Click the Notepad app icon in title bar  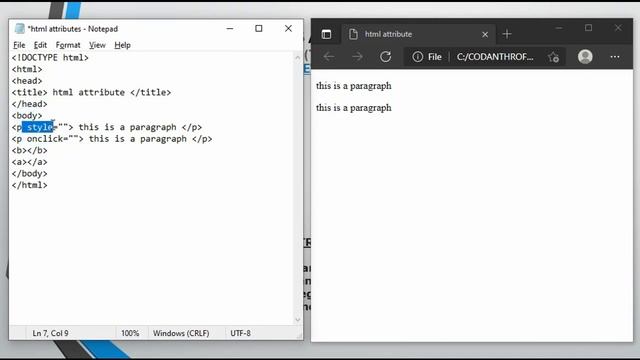(19, 29)
